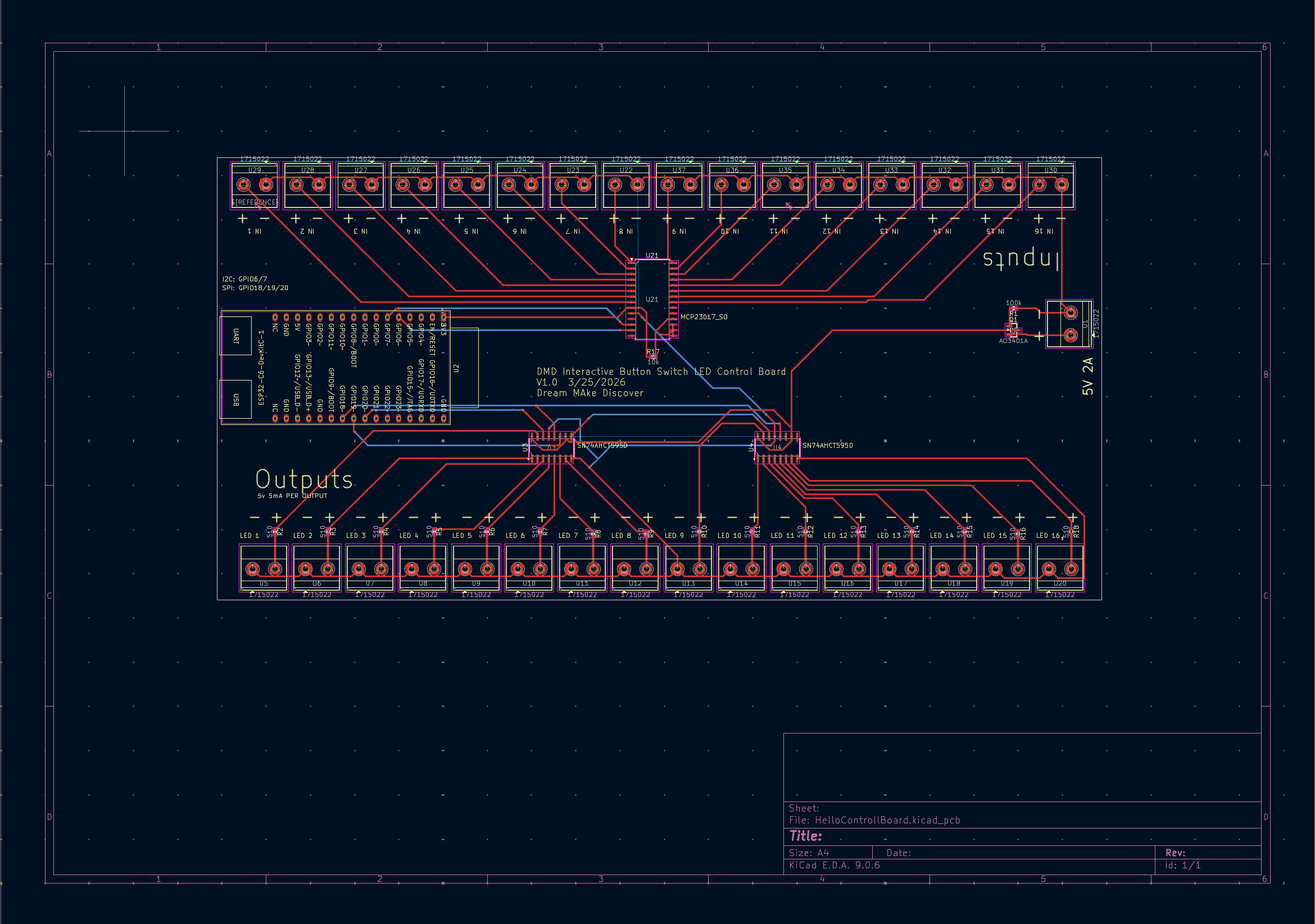Click the U30 input terminal block
Screen dimensions: 1315x924
pyautogui.click(x=1050, y=185)
